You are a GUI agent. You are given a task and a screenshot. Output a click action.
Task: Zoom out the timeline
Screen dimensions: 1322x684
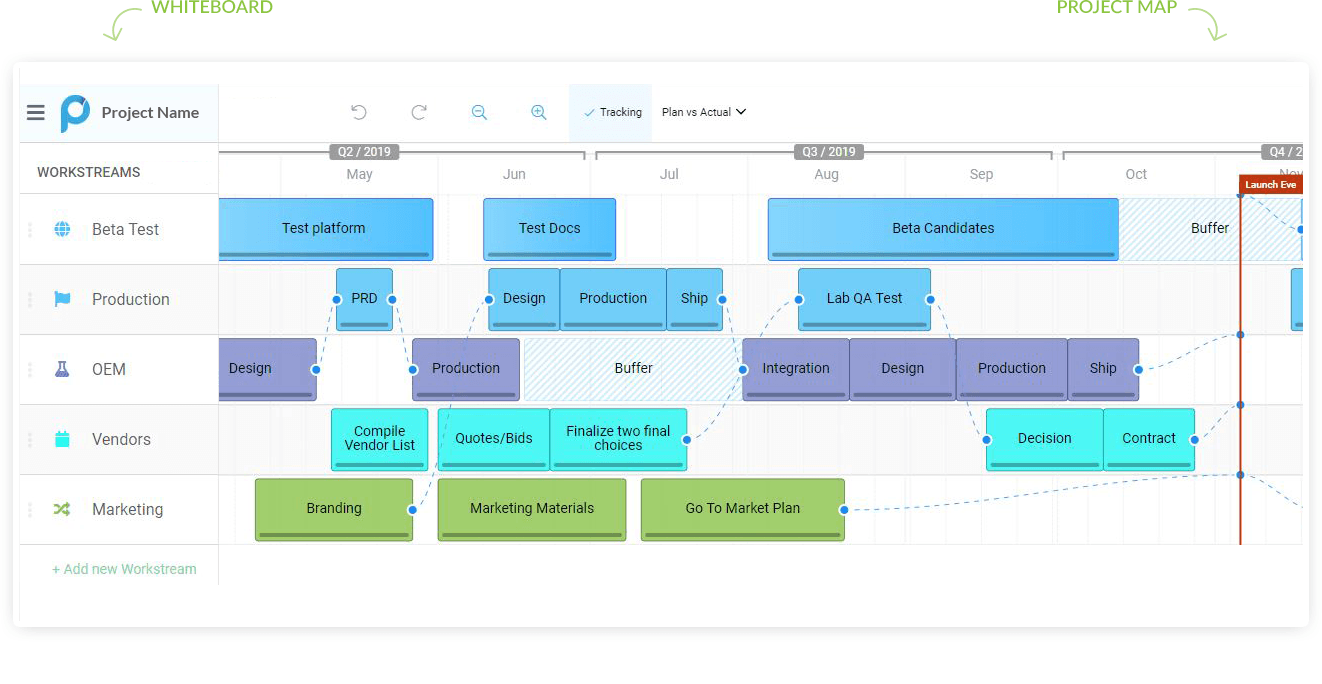click(x=479, y=113)
